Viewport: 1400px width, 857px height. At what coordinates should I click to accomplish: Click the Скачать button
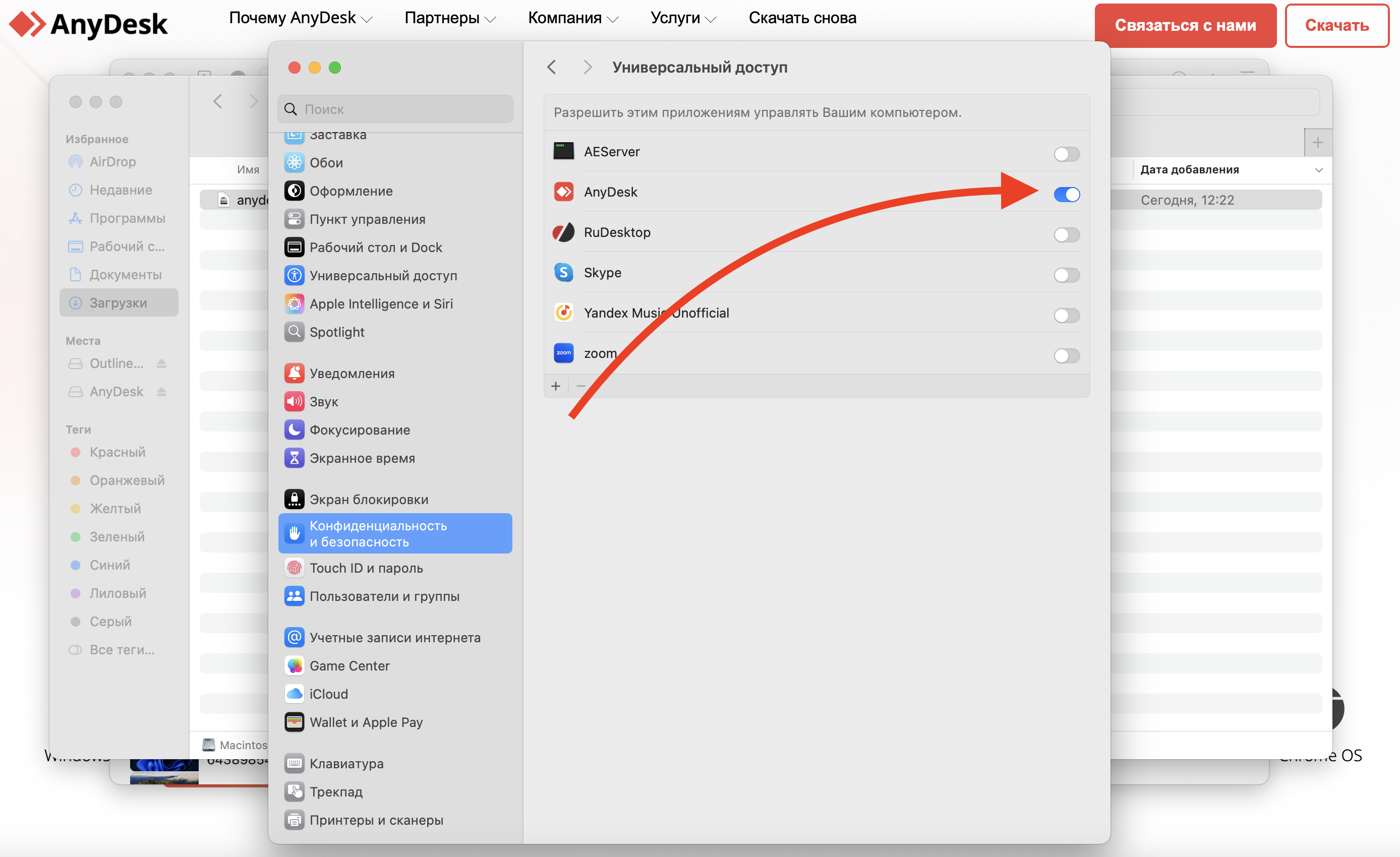1336,25
